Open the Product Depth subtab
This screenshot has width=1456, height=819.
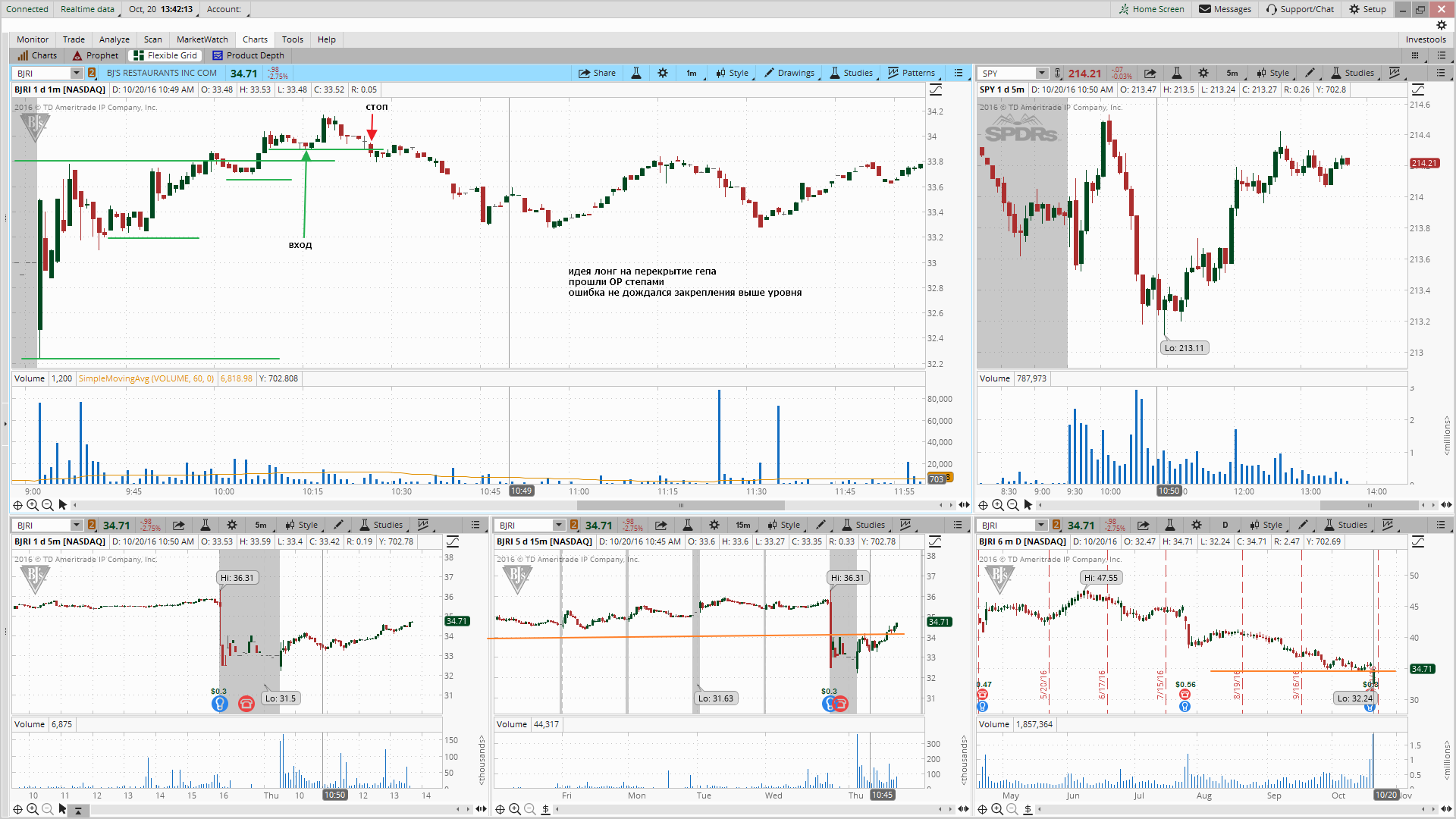[x=248, y=55]
